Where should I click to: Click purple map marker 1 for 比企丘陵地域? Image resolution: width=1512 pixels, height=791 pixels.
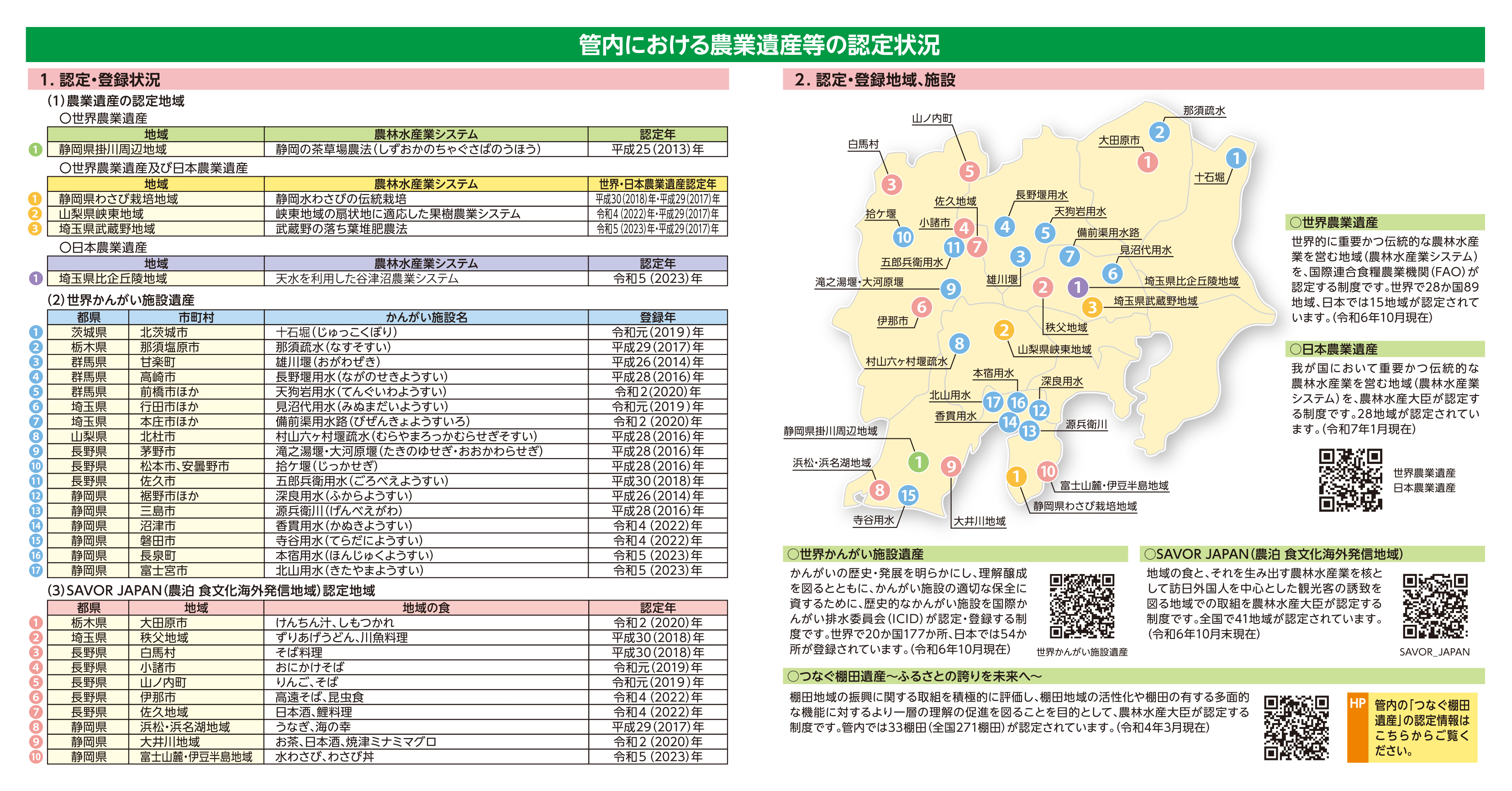pos(1077,288)
